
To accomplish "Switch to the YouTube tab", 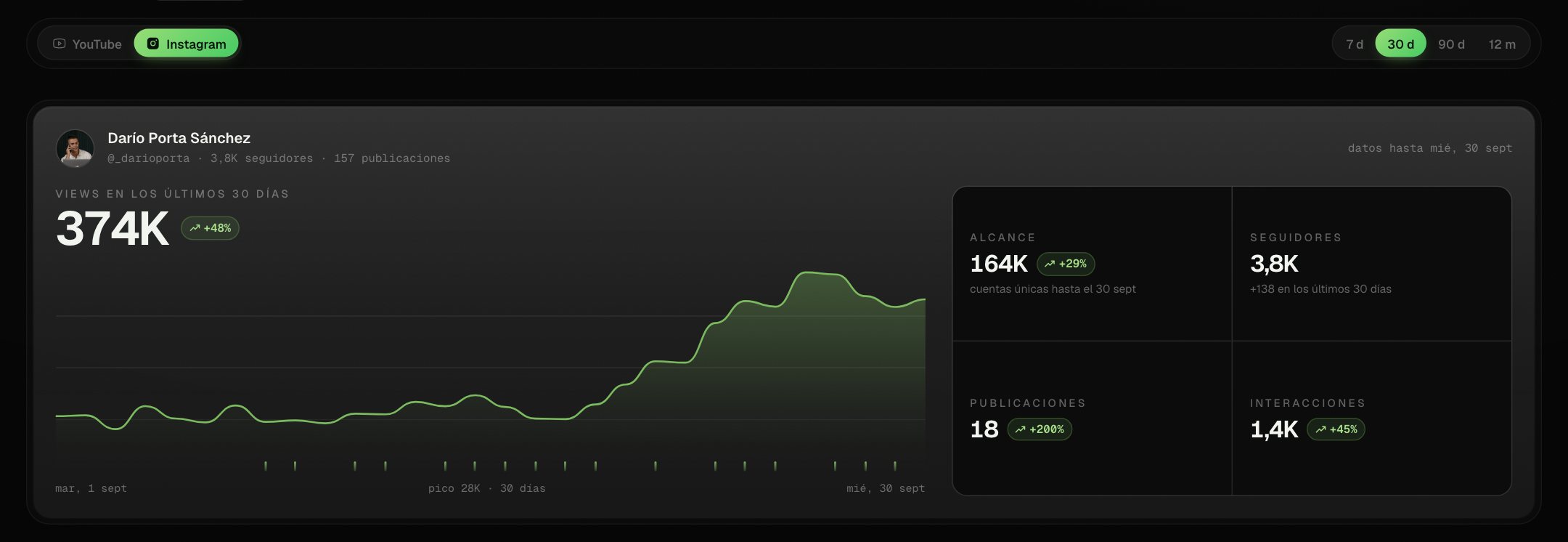I will 87,44.
